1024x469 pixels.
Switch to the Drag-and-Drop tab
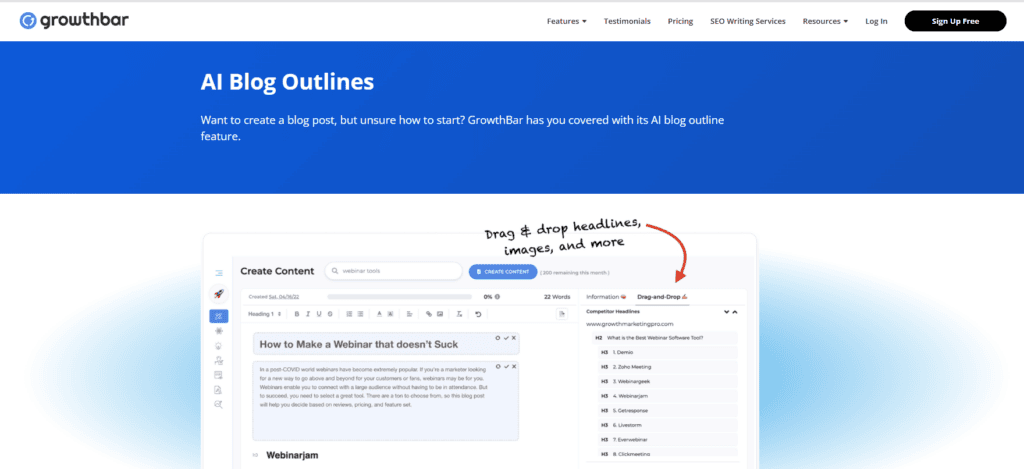(x=662, y=297)
